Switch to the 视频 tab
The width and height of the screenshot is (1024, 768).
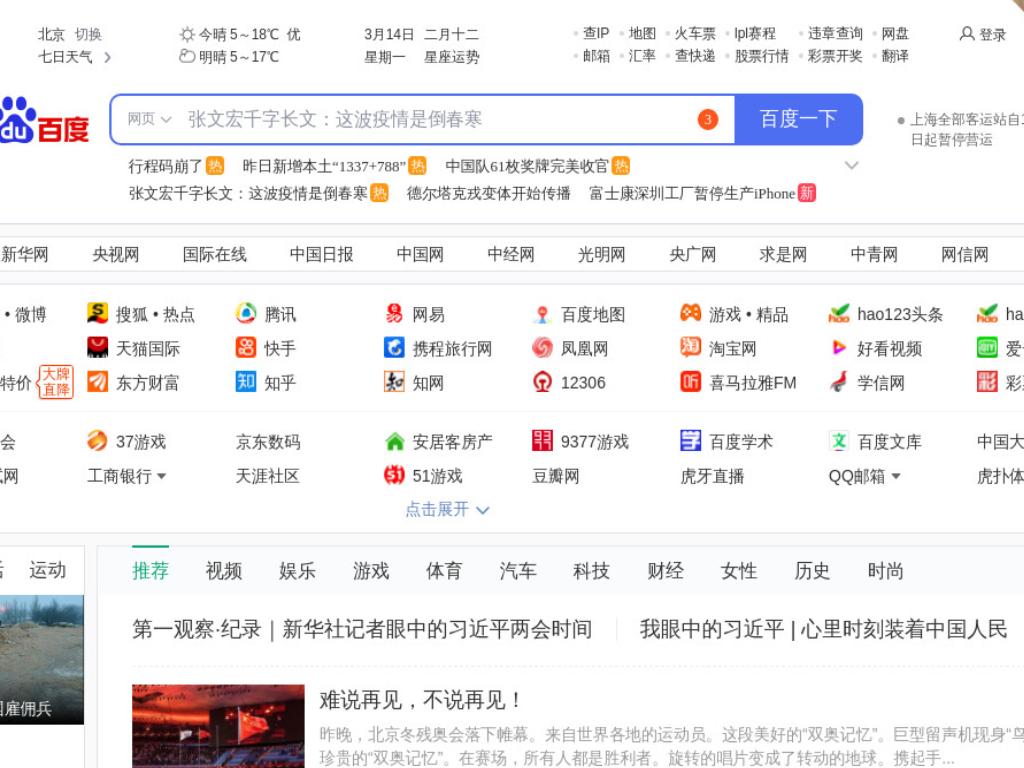tap(224, 571)
